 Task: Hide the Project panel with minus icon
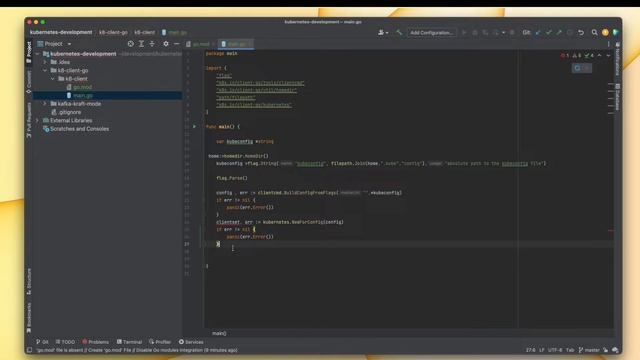point(176,44)
